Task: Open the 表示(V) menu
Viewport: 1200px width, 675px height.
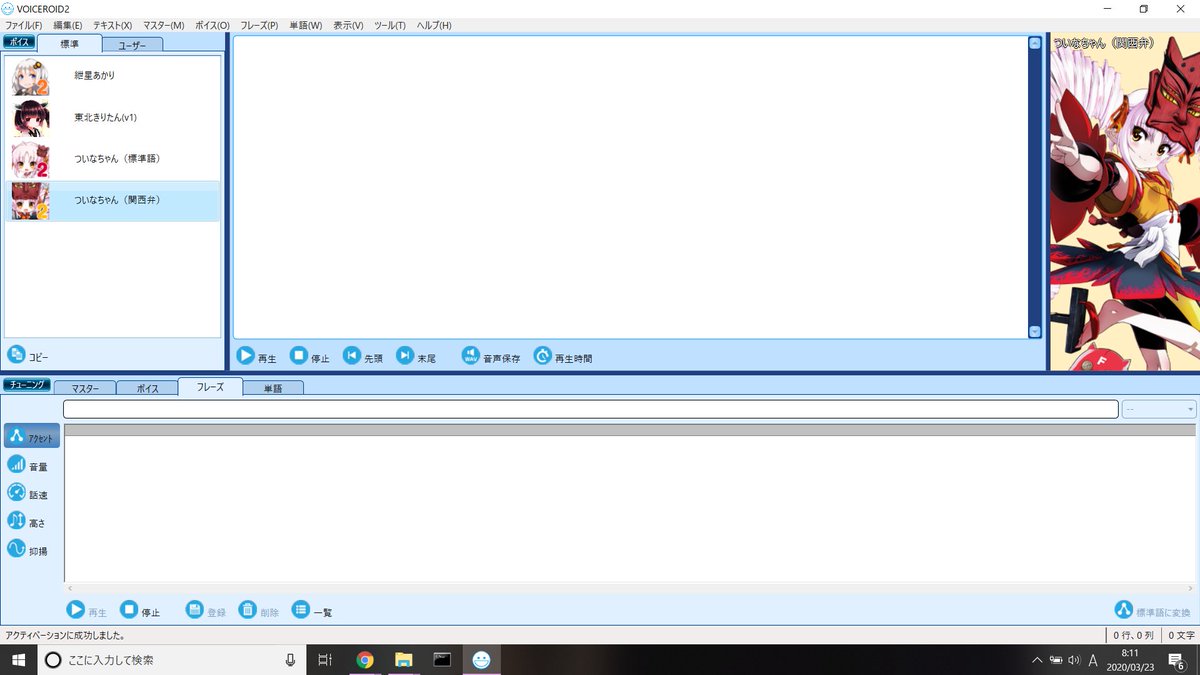Action: 348,25
